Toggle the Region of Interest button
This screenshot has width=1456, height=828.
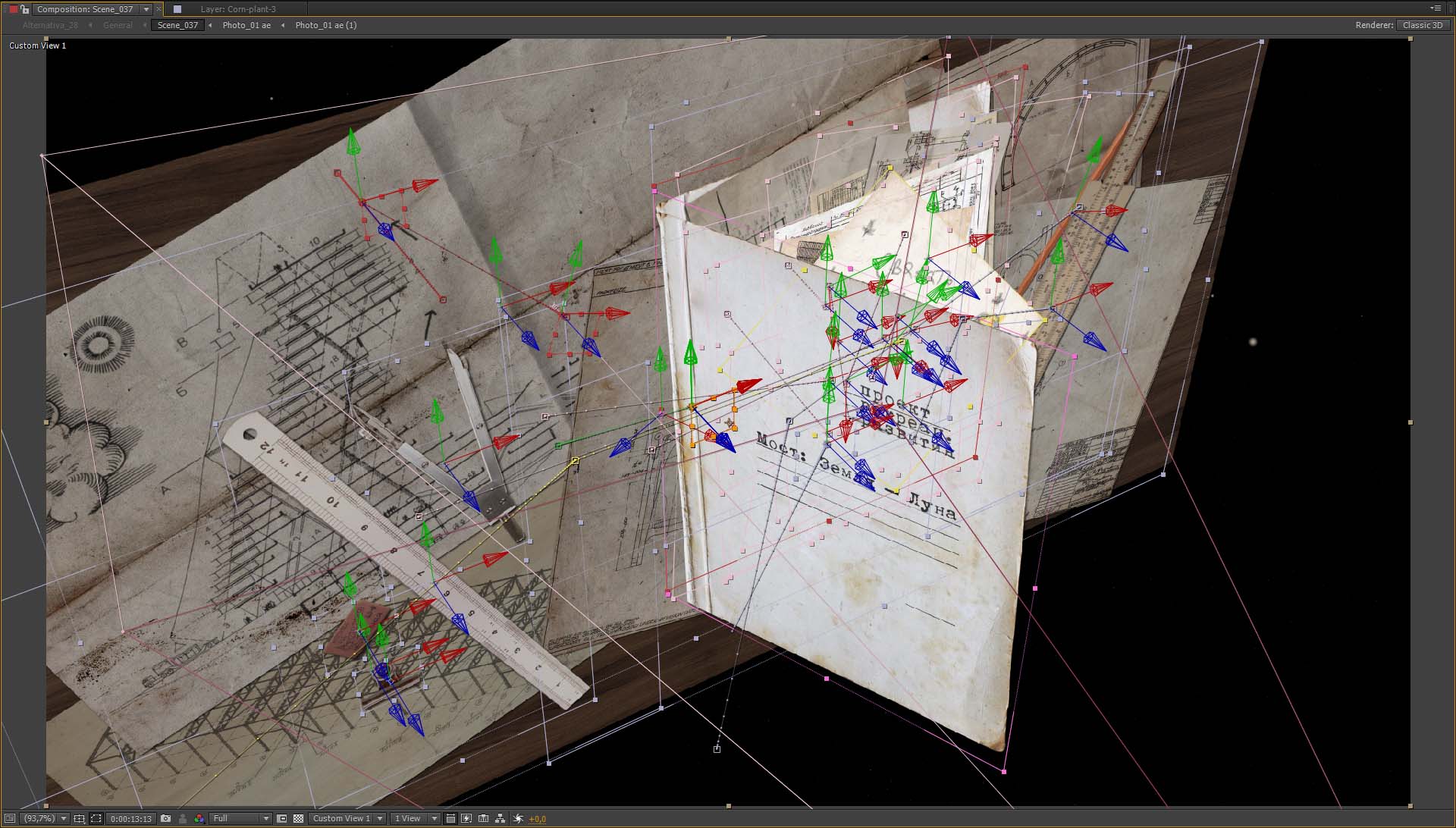pos(282,818)
